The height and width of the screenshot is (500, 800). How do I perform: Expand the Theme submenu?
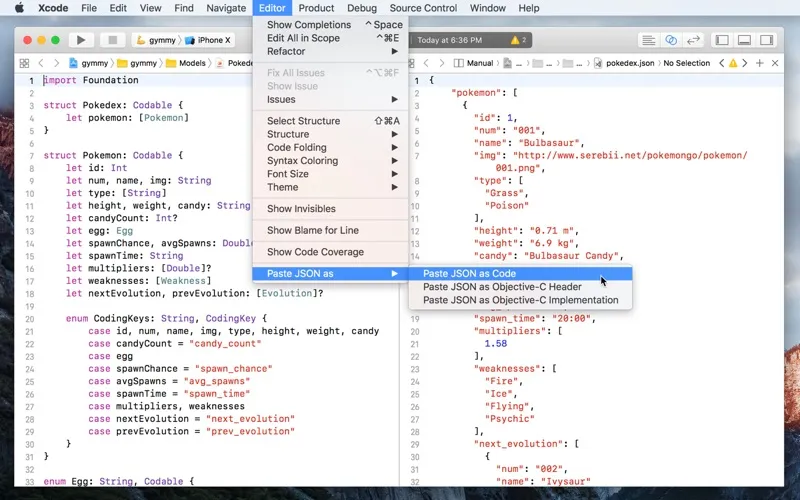tap(330, 187)
